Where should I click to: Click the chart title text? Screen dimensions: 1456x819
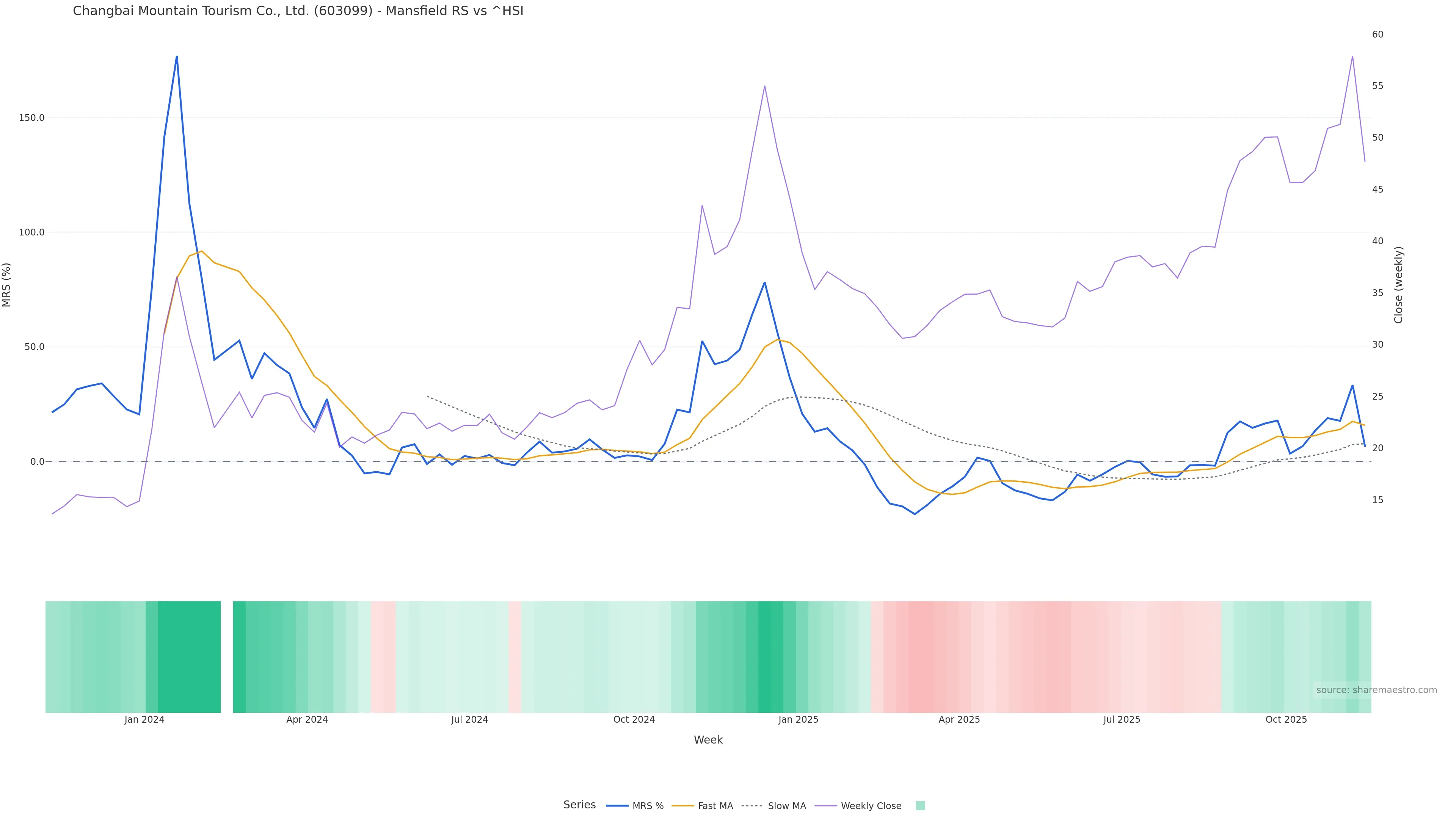[298, 11]
